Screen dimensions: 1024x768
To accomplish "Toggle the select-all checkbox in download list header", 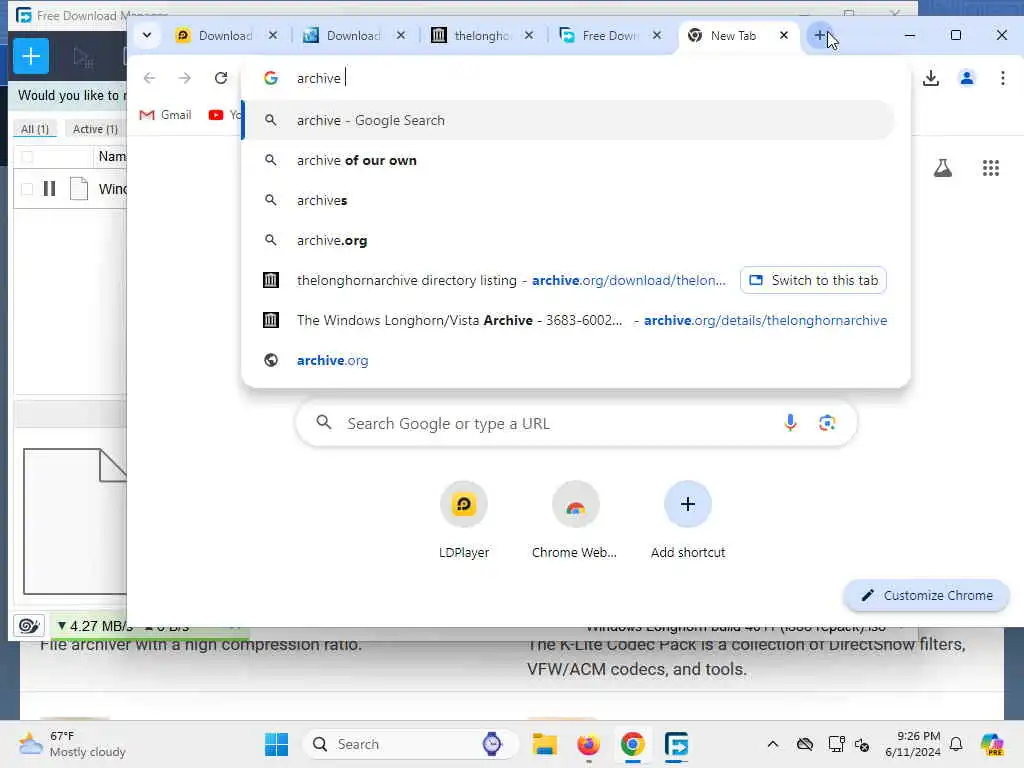I will tap(27, 157).
